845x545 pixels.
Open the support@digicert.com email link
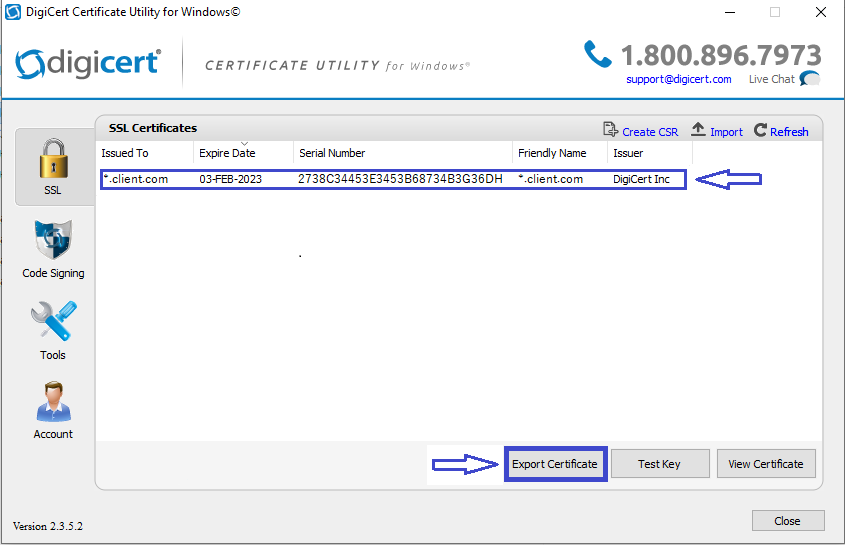678,79
